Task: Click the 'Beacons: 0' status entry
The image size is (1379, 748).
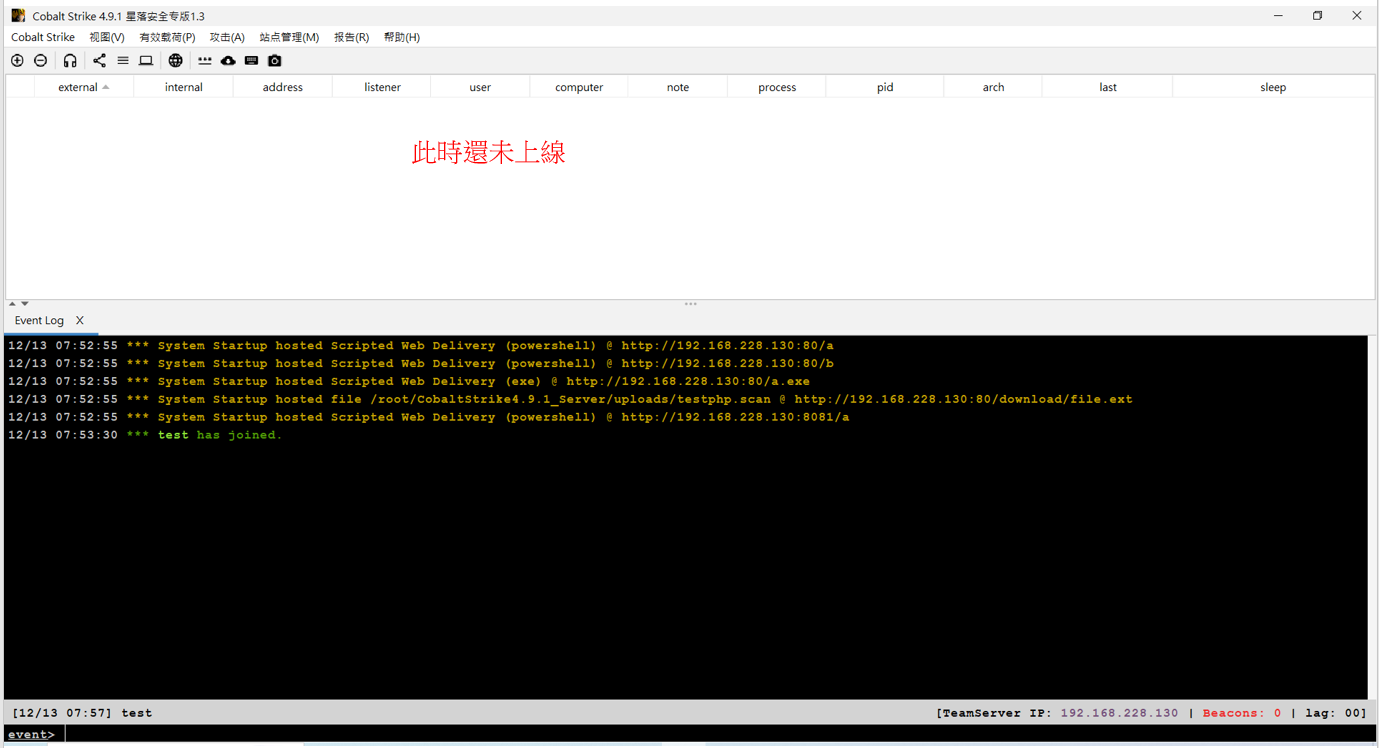Action: point(1242,713)
